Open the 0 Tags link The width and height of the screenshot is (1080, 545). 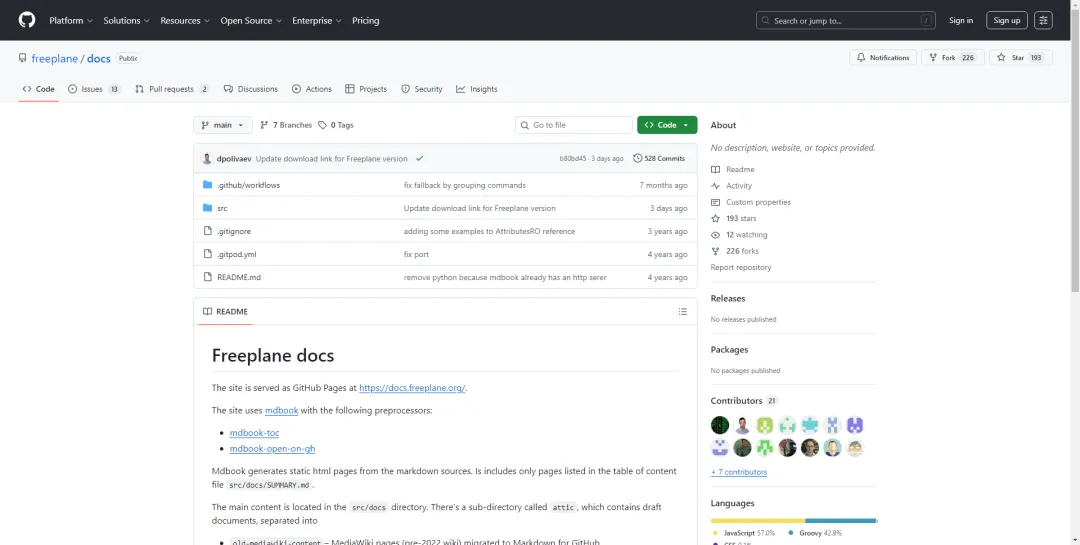coord(335,125)
